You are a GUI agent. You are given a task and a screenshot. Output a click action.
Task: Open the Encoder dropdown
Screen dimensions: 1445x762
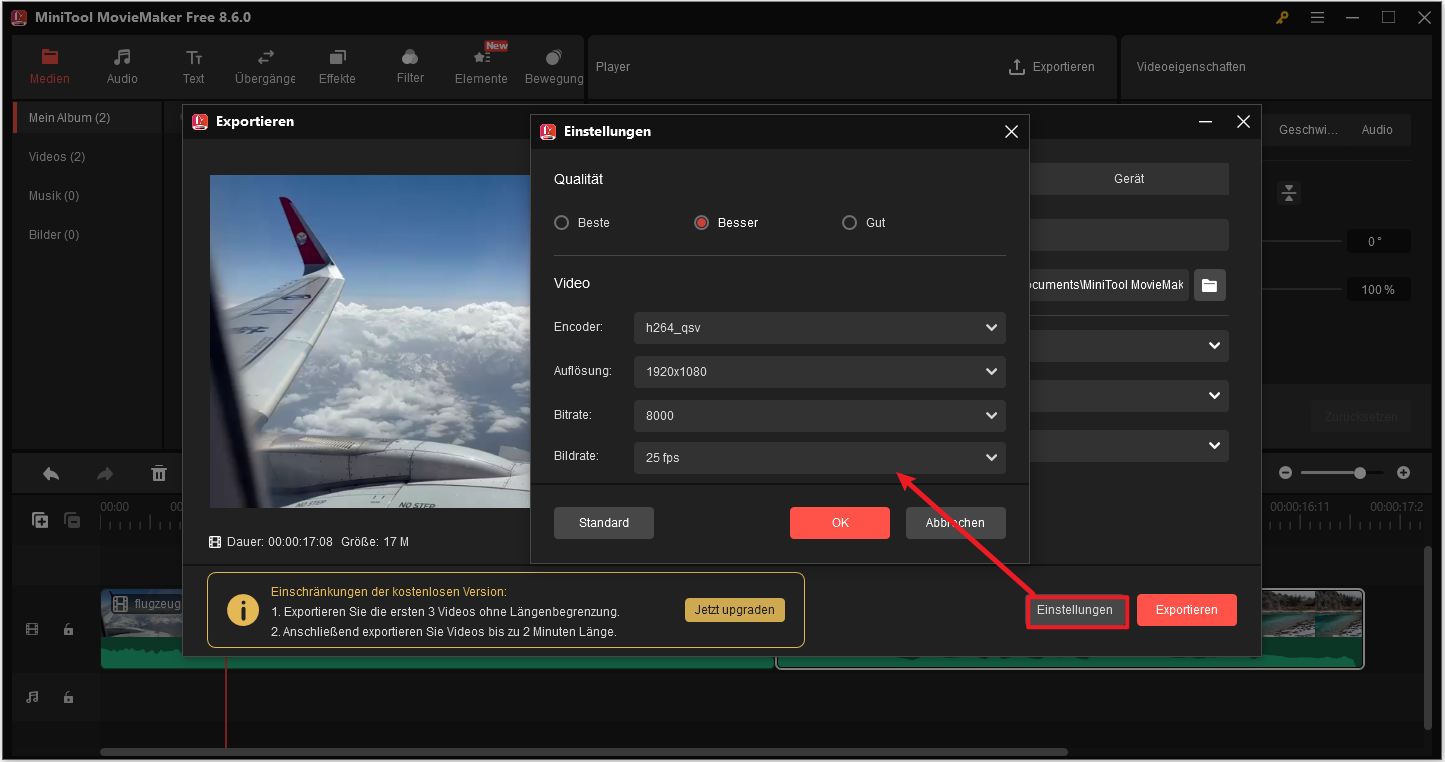tap(818, 327)
